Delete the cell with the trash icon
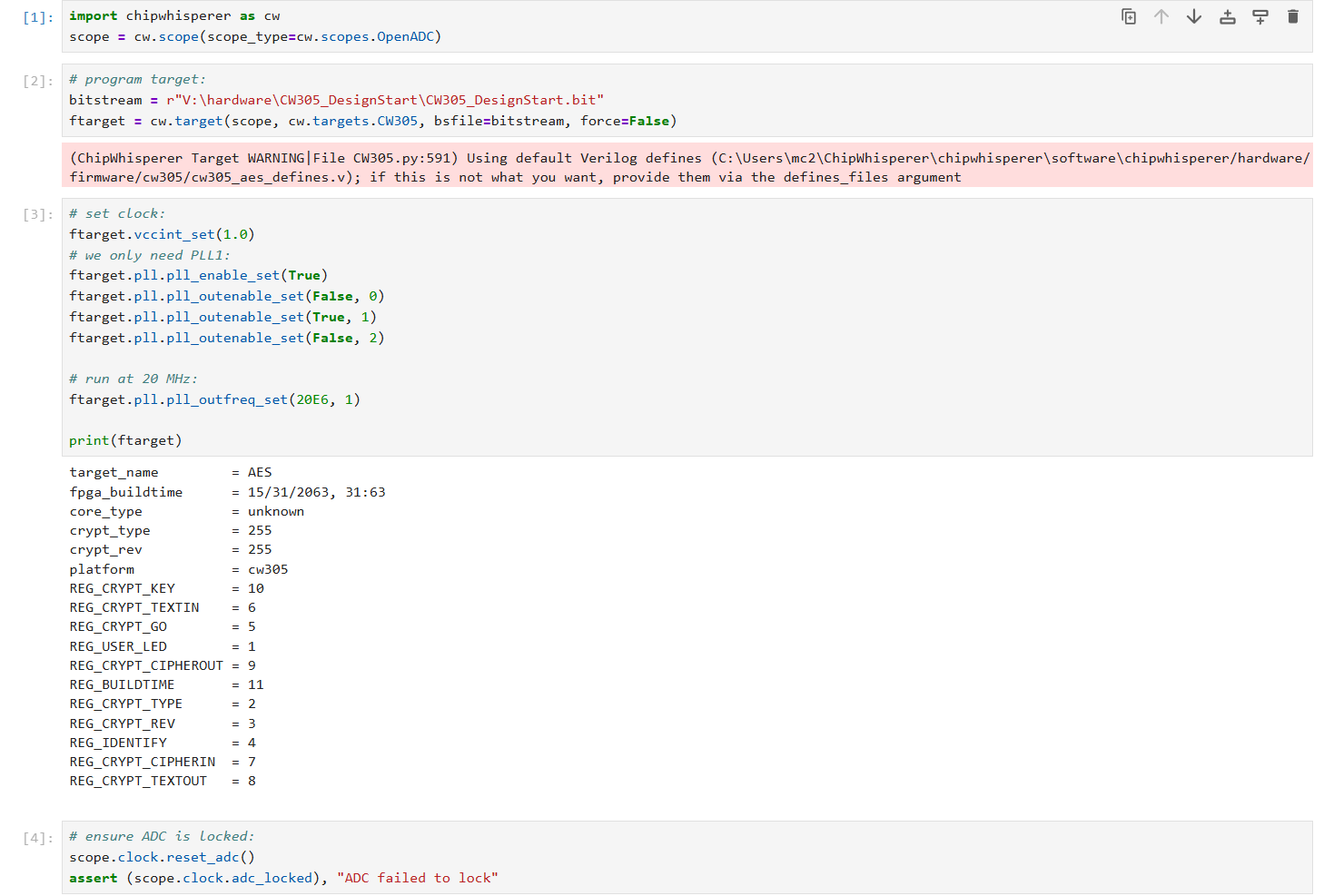 (1292, 17)
